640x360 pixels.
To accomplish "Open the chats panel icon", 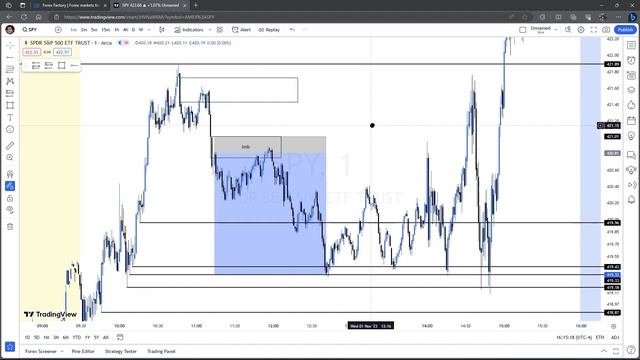I will point(631,155).
